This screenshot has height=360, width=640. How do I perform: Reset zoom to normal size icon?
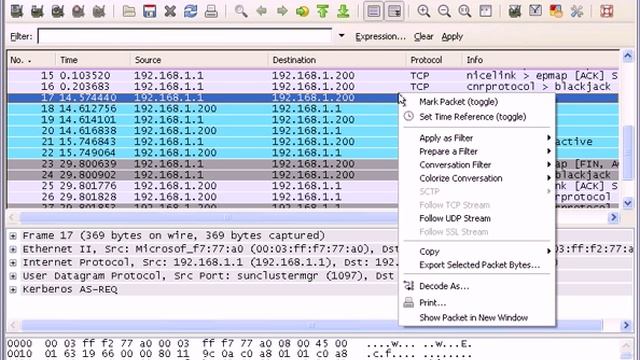[464, 11]
